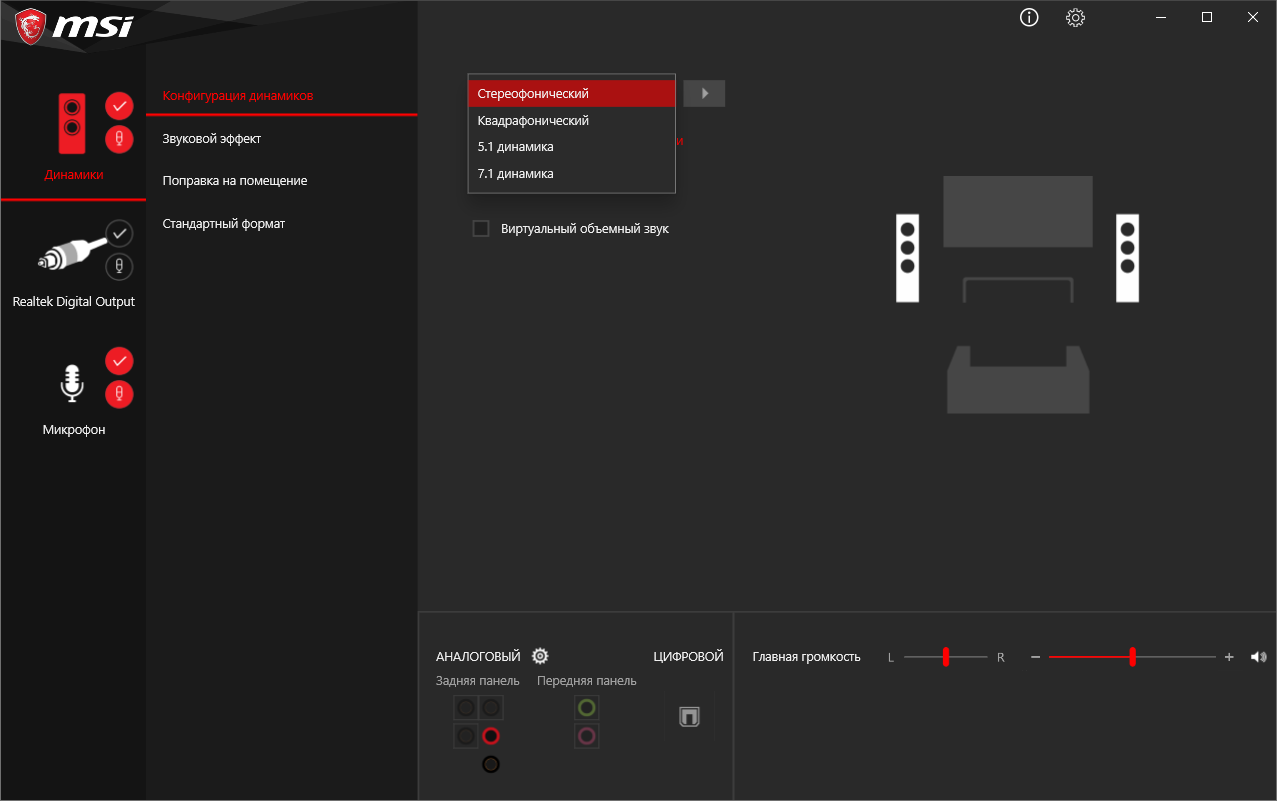
Task: Open the information icon in title bar
Action: coord(1029,17)
